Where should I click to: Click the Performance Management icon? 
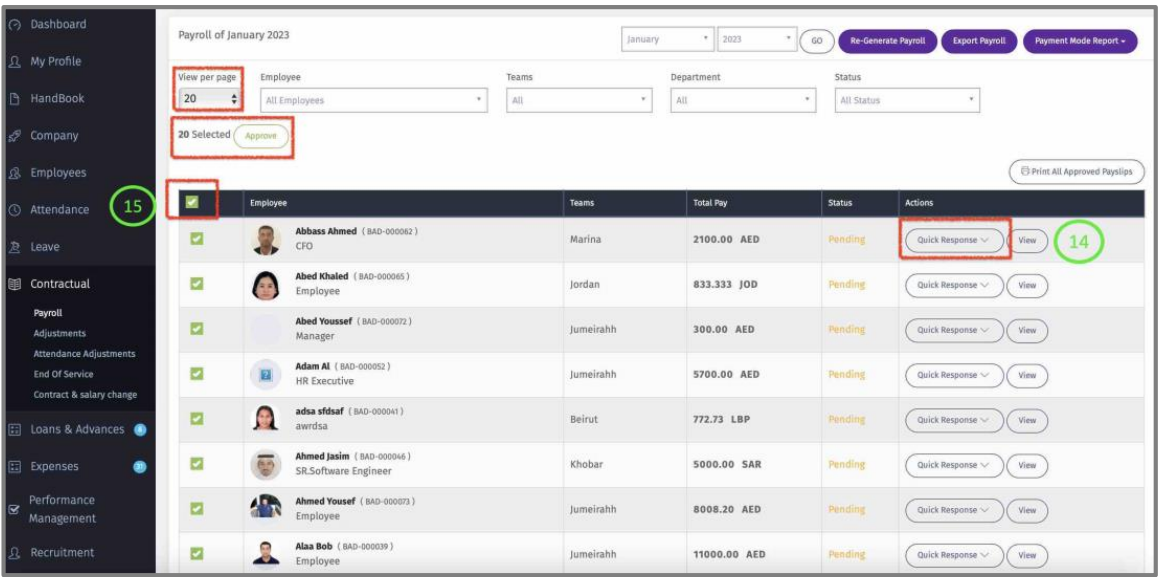pos(14,509)
